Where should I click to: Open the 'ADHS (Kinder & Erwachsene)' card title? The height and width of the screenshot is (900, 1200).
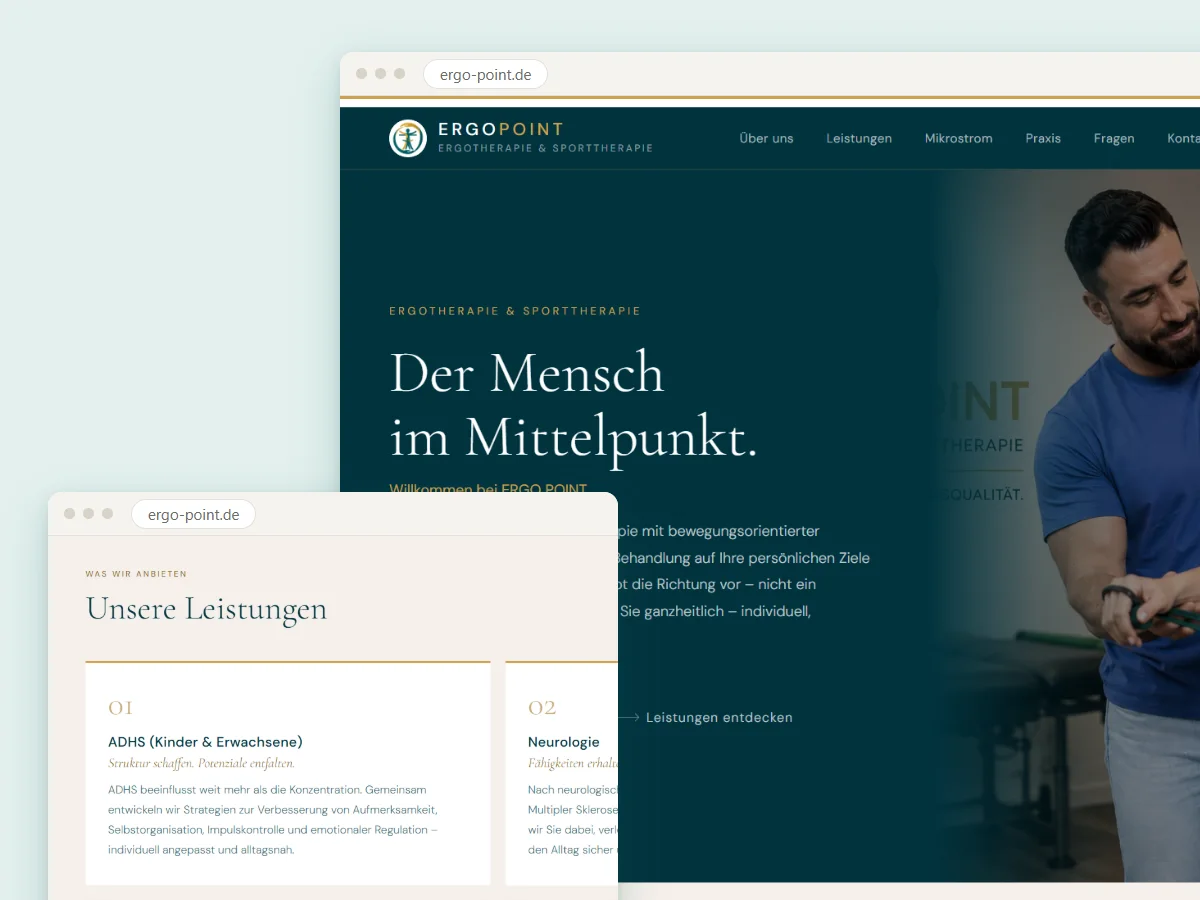(x=205, y=742)
